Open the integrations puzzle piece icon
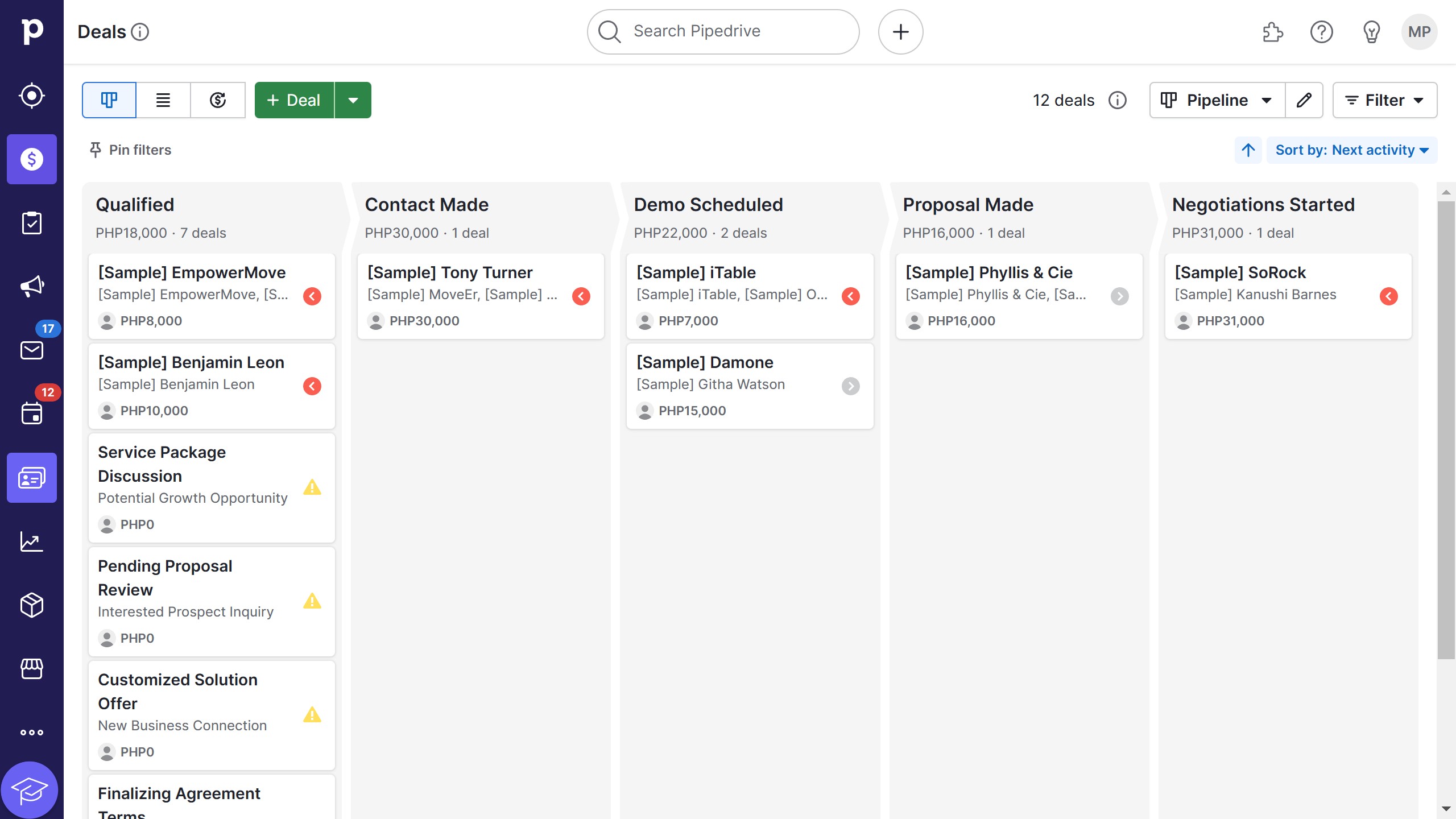This screenshot has width=1456, height=819. (1272, 32)
